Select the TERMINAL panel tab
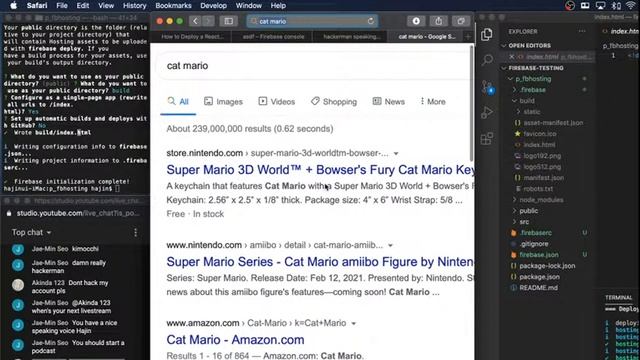The image size is (640, 360). (618, 298)
